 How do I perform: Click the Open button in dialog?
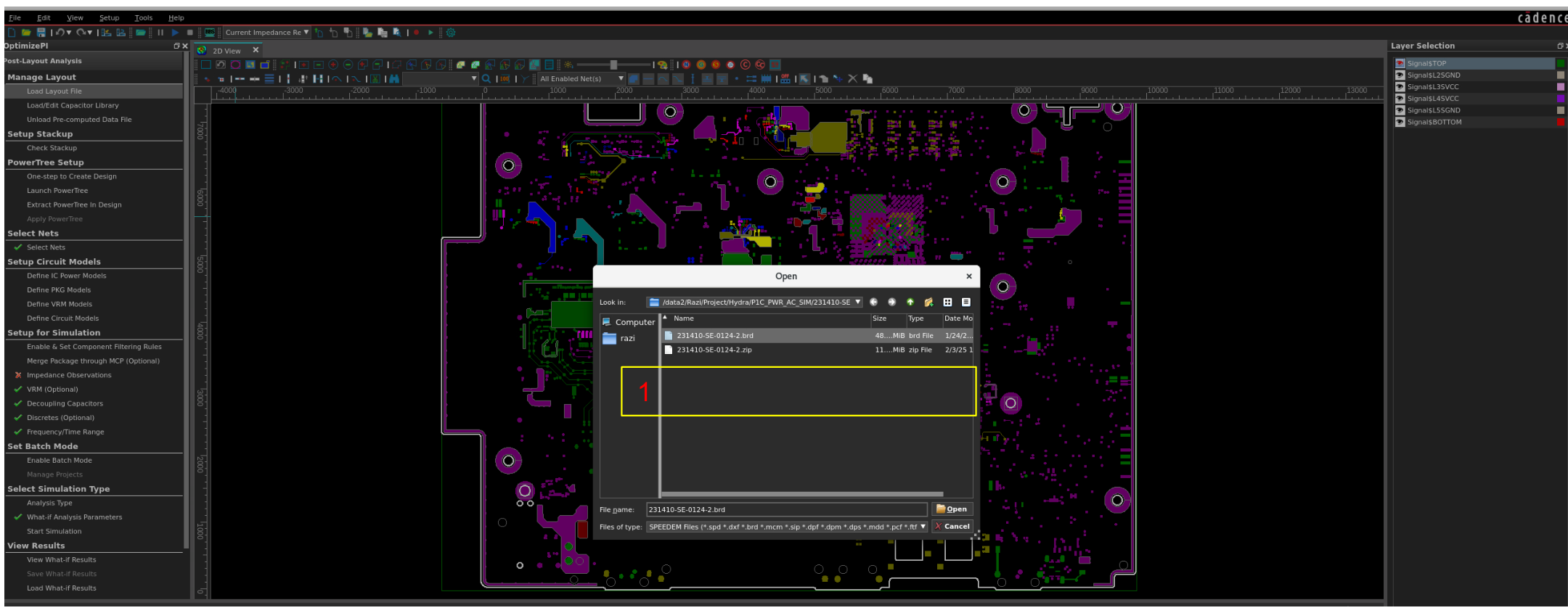click(952, 509)
